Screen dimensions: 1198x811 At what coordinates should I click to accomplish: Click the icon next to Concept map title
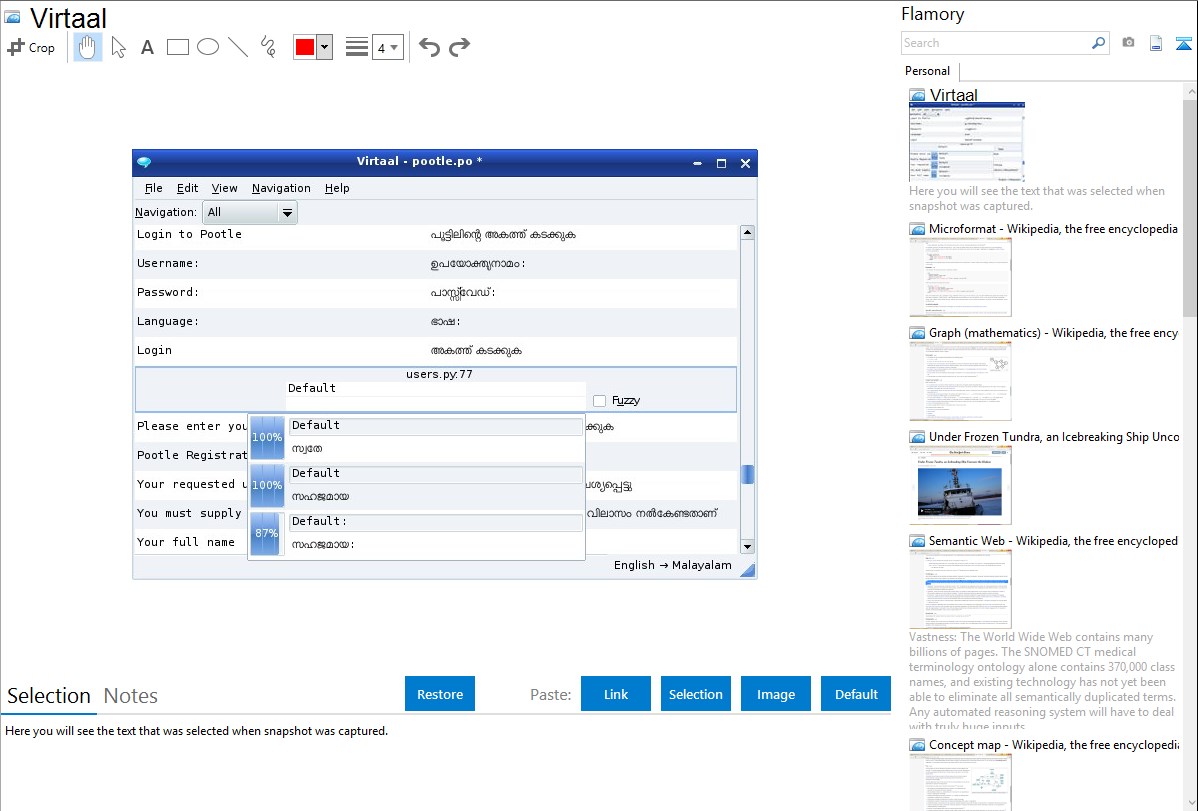pyautogui.click(x=917, y=745)
